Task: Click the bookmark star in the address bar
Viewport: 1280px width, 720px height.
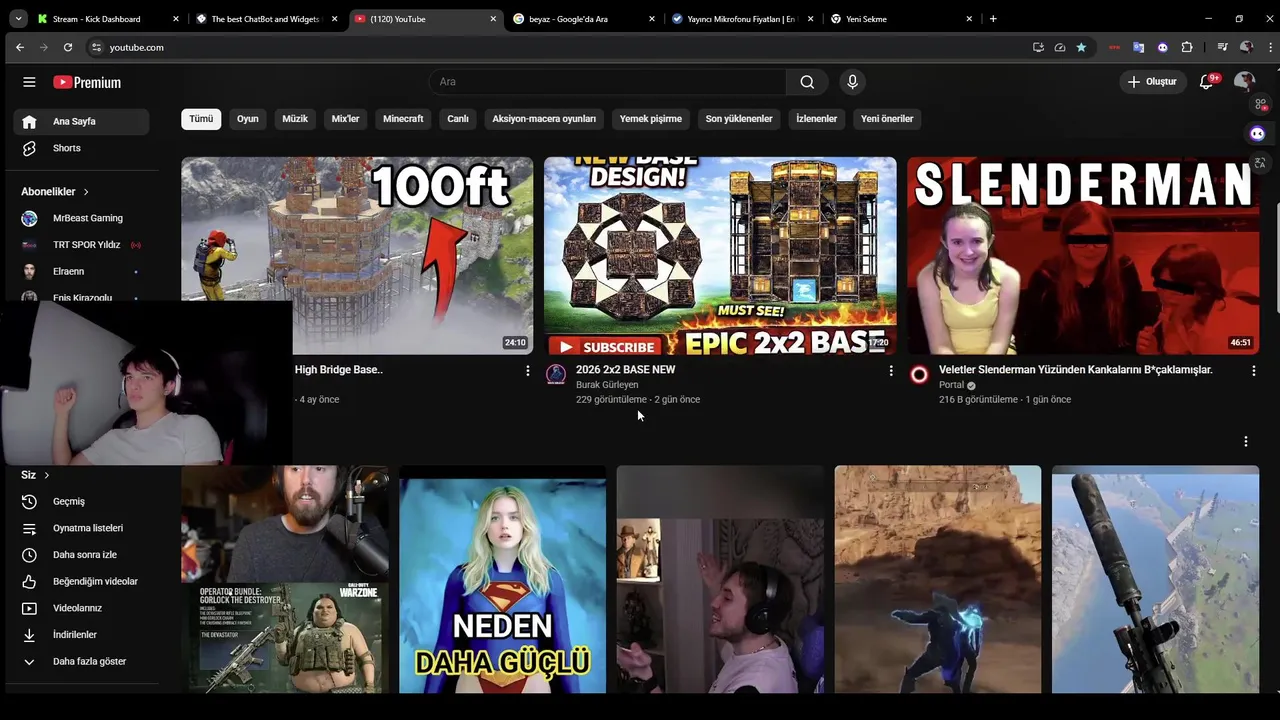Action: pos(1081,47)
